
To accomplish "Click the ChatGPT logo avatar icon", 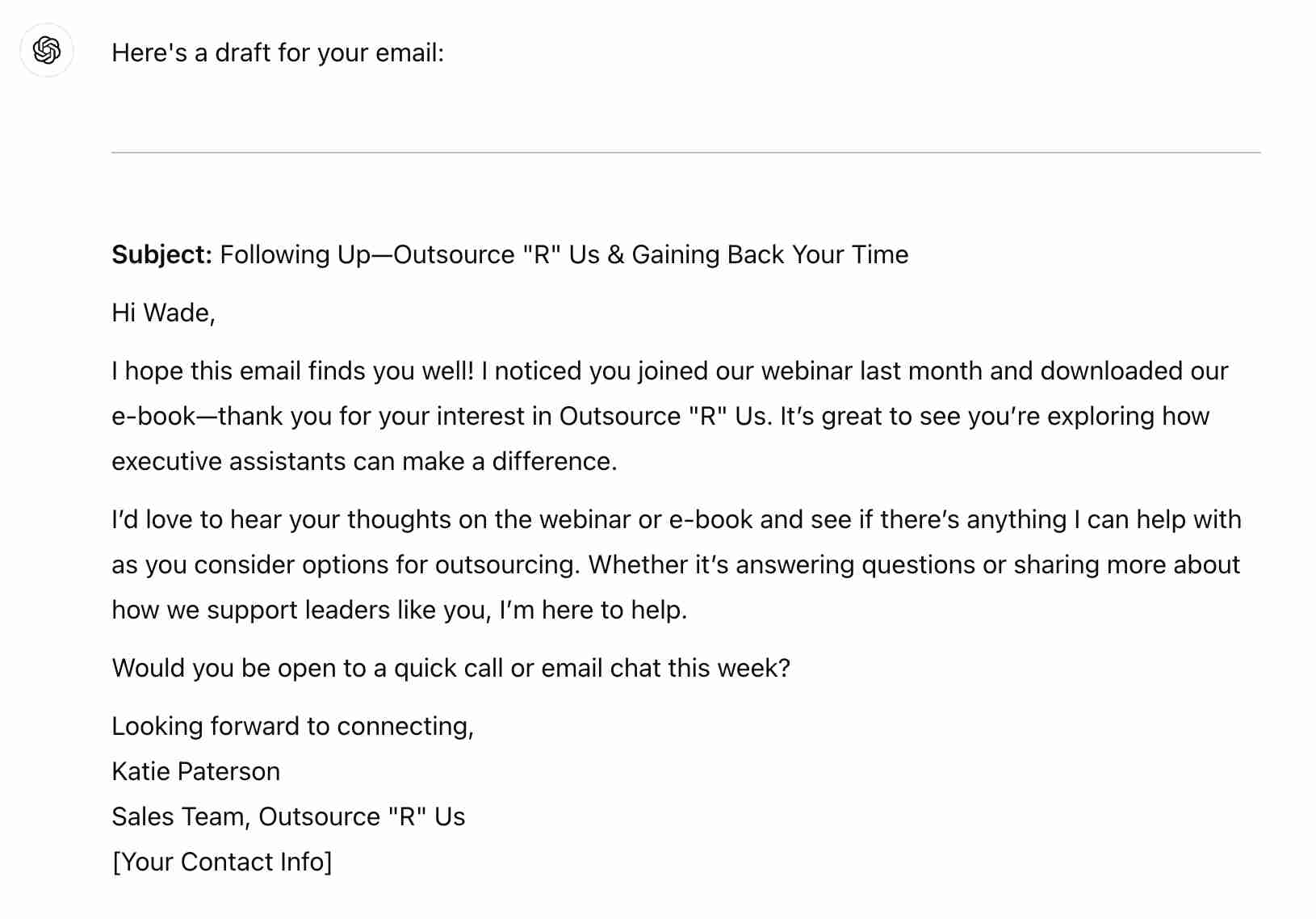I will tap(47, 50).
